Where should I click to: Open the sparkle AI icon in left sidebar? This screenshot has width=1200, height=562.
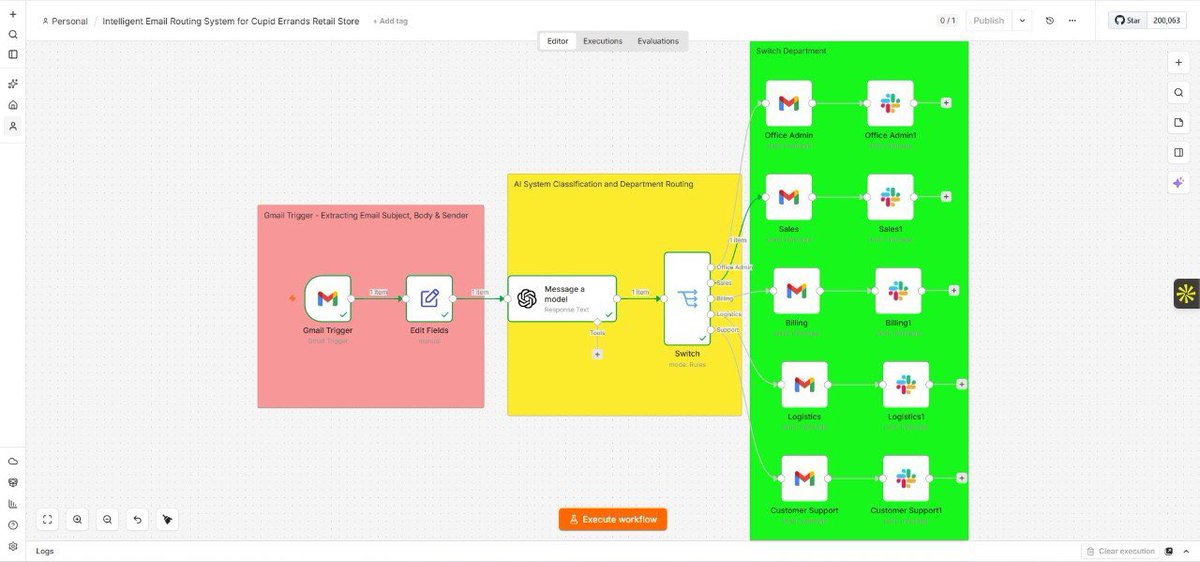pyautogui.click(x=13, y=84)
